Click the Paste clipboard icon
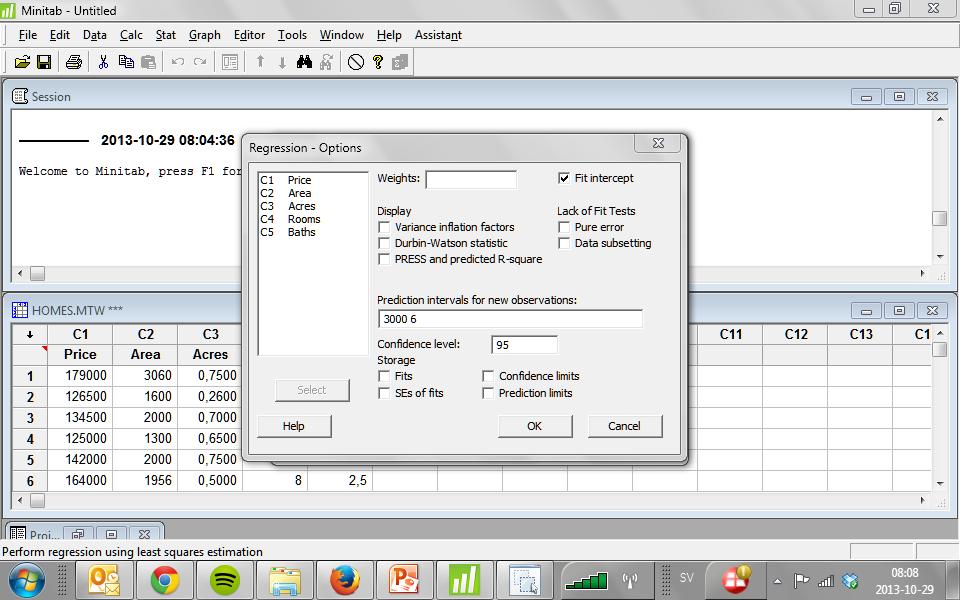 pyautogui.click(x=148, y=62)
